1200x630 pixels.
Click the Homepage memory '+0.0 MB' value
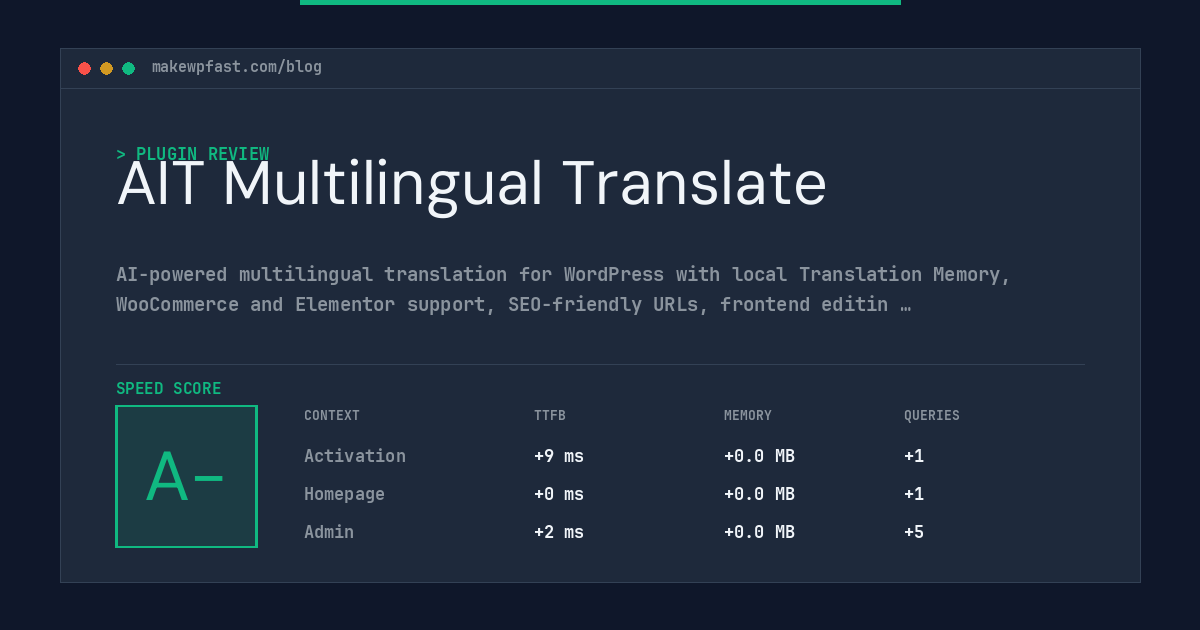(x=759, y=494)
